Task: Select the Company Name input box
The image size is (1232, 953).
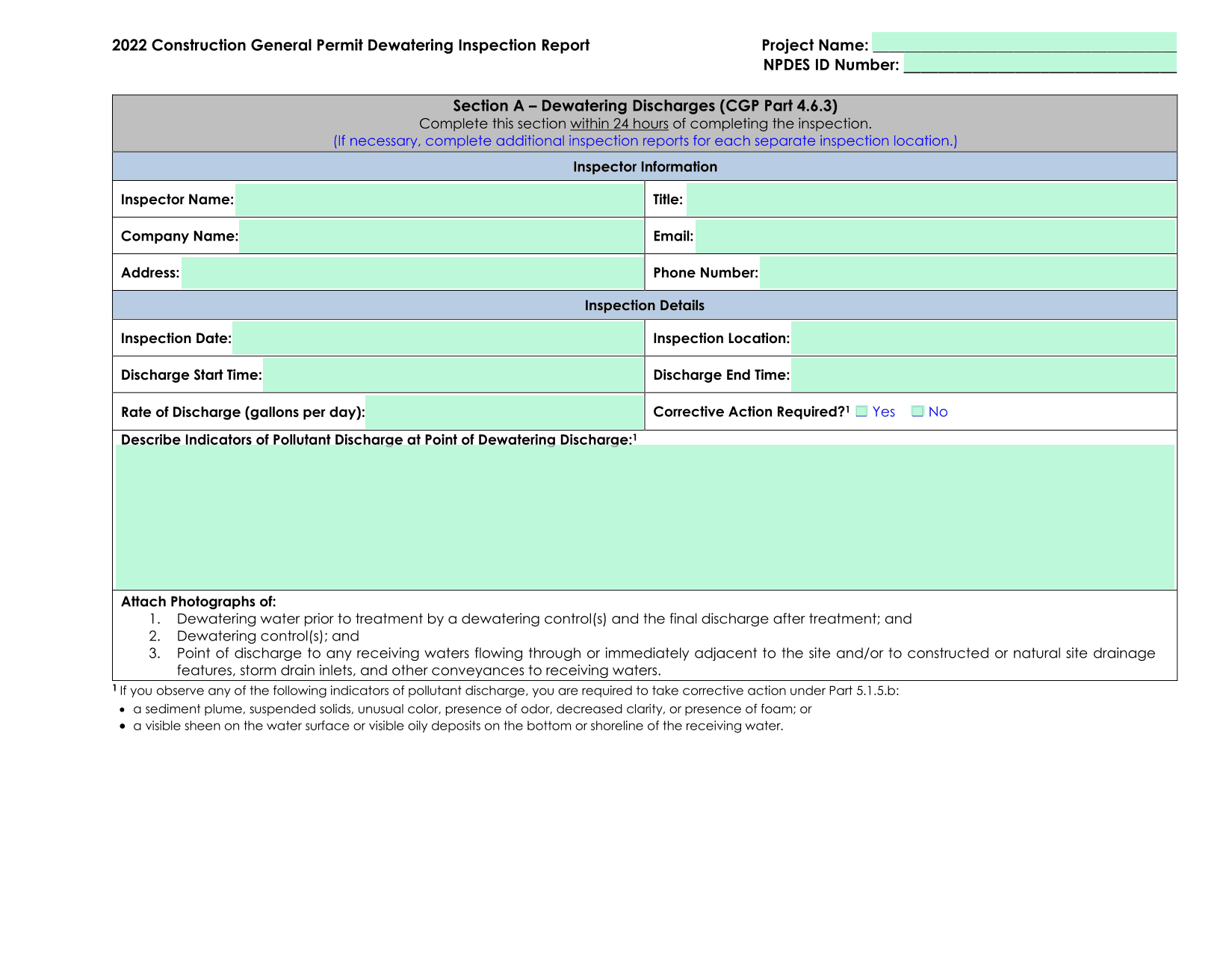Action: [x=441, y=236]
